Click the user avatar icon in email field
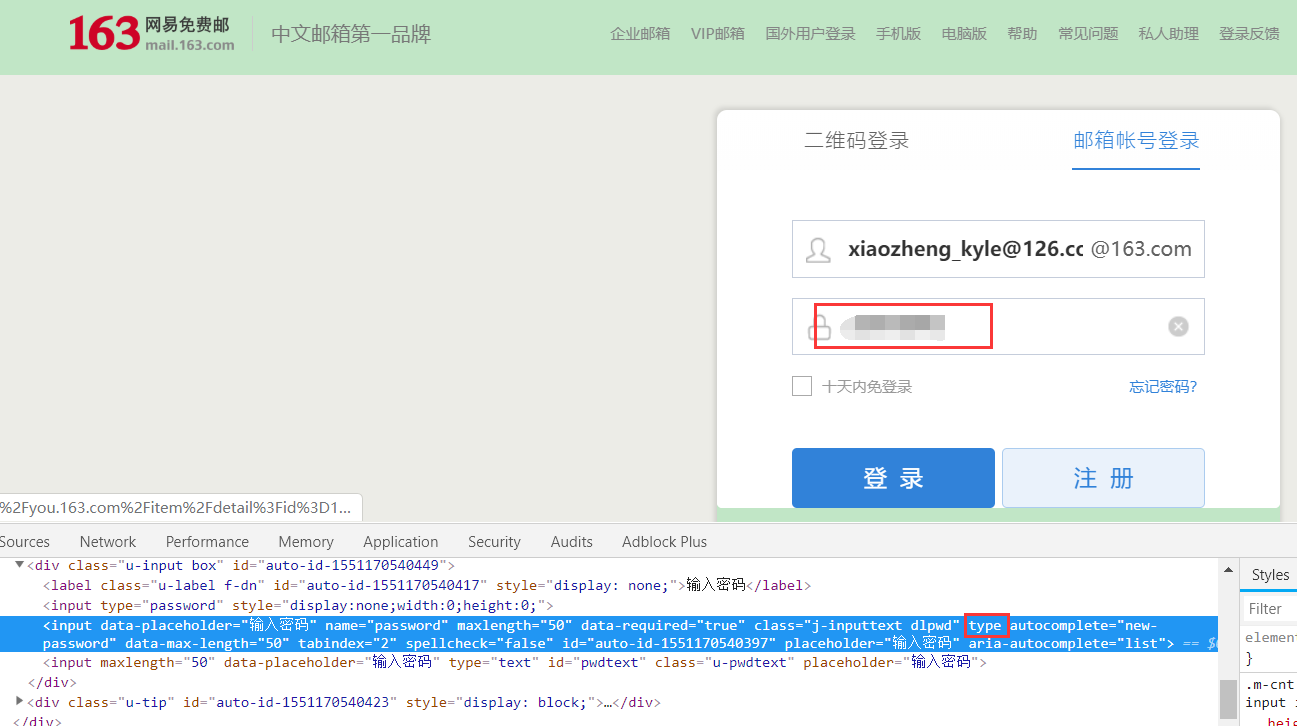The width and height of the screenshot is (1297, 726). pyautogui.click(x=818, y=250)
